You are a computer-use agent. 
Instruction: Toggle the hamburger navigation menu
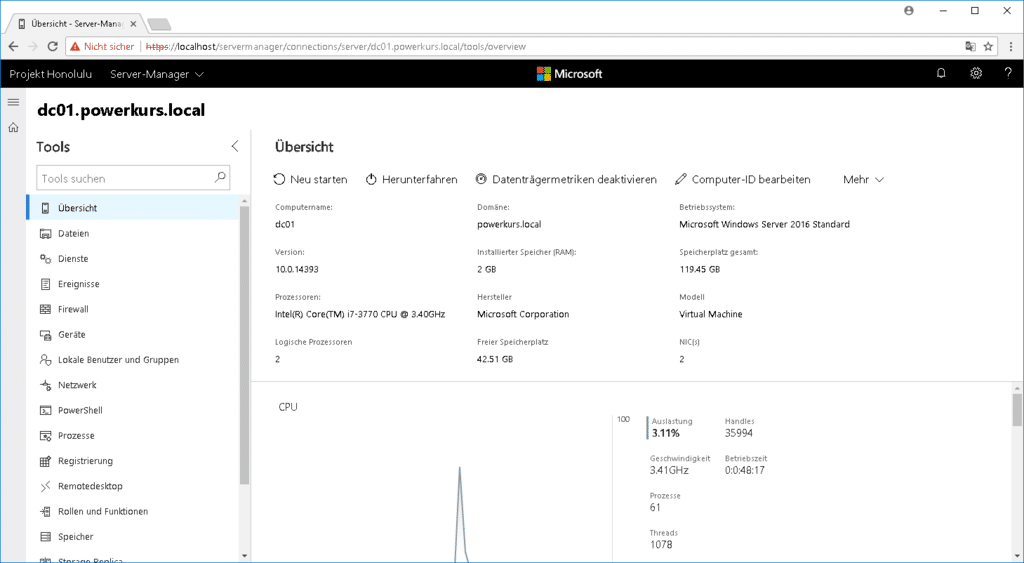click(13, 102)
